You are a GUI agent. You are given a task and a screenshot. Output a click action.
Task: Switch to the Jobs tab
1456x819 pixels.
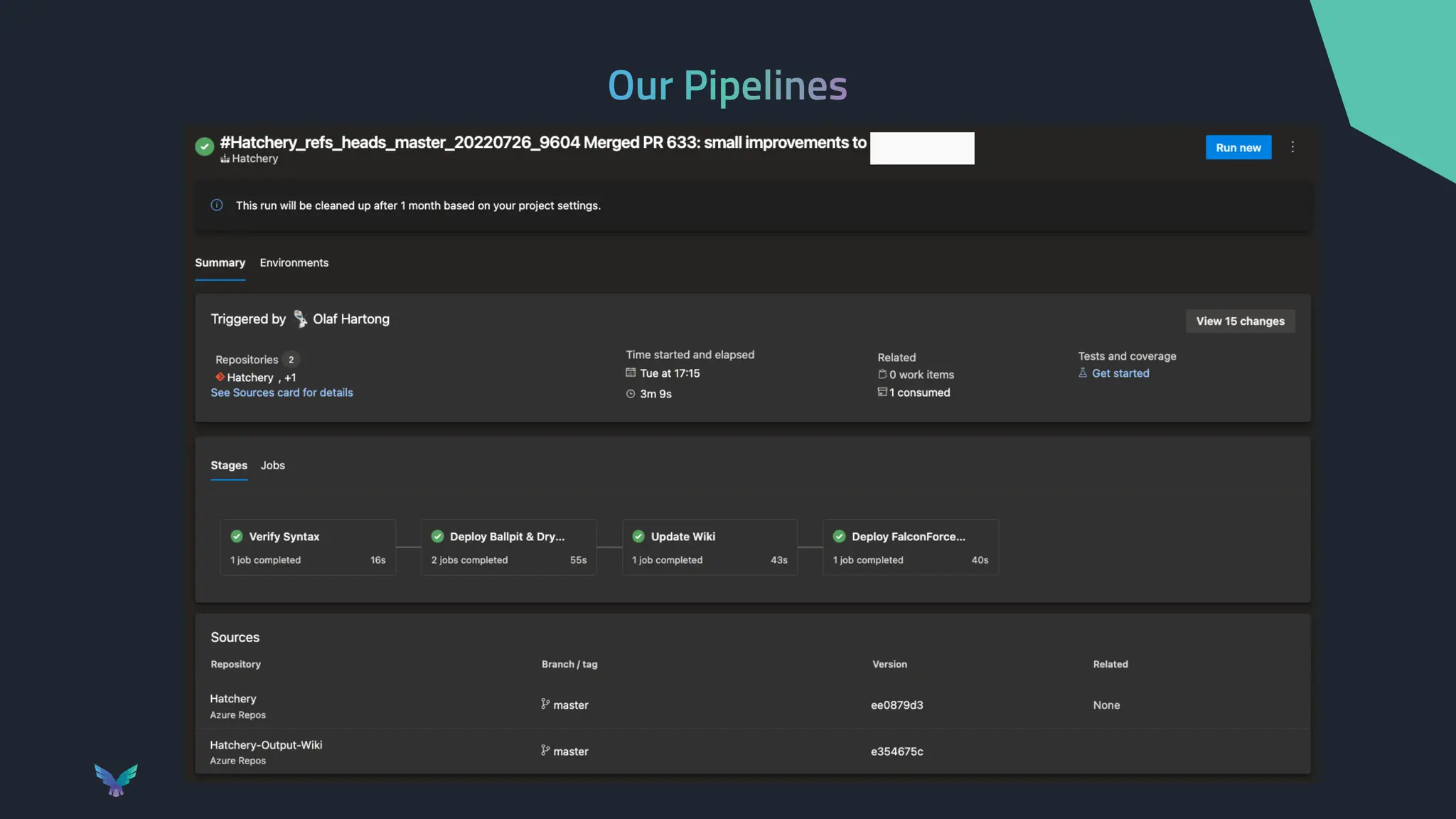(x=272, y=466)
